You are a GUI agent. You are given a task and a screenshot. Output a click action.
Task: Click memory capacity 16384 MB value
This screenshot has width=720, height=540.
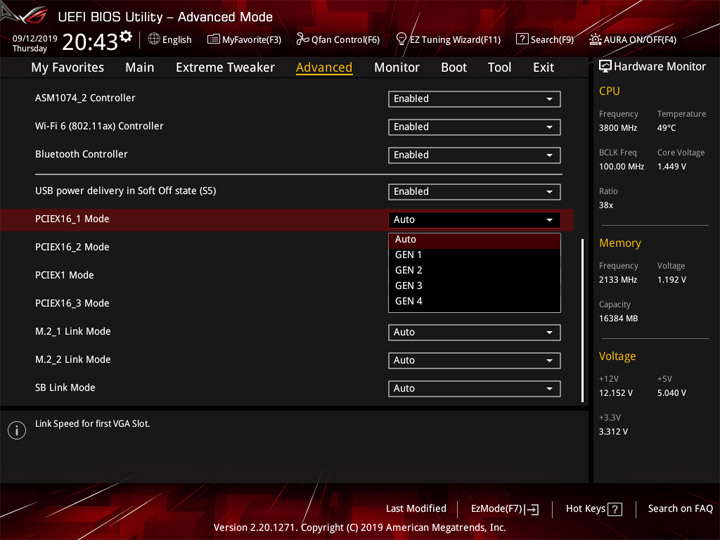coord(618,318)
